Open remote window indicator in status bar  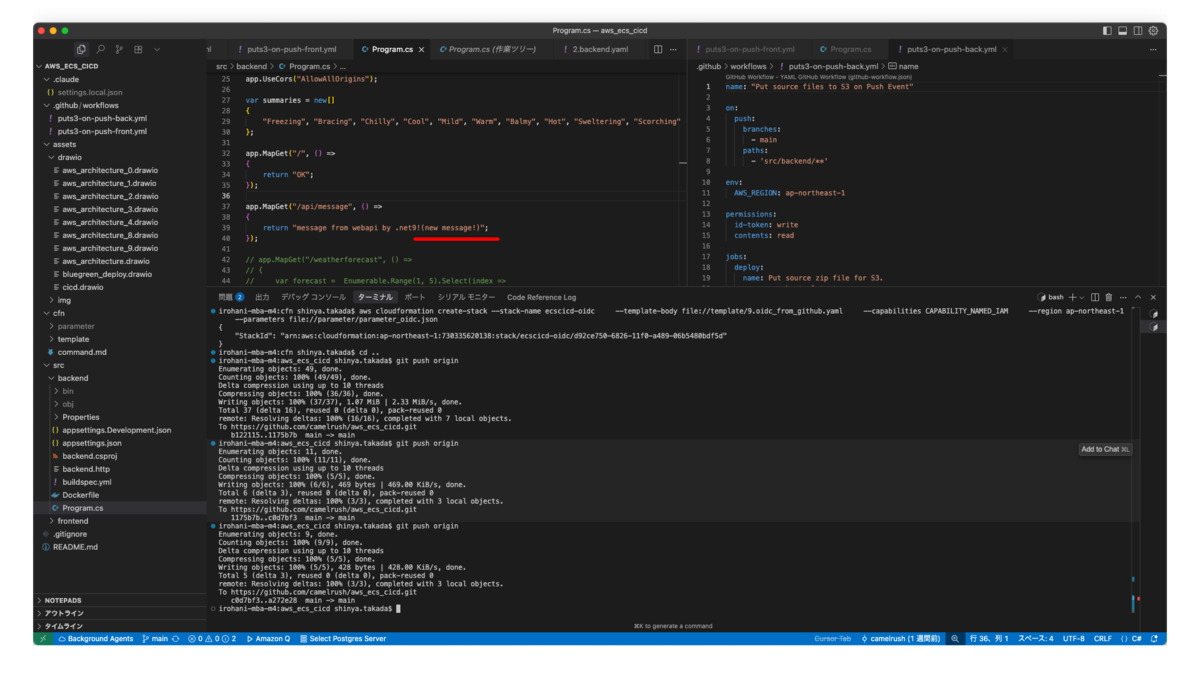tap(41, 638)
